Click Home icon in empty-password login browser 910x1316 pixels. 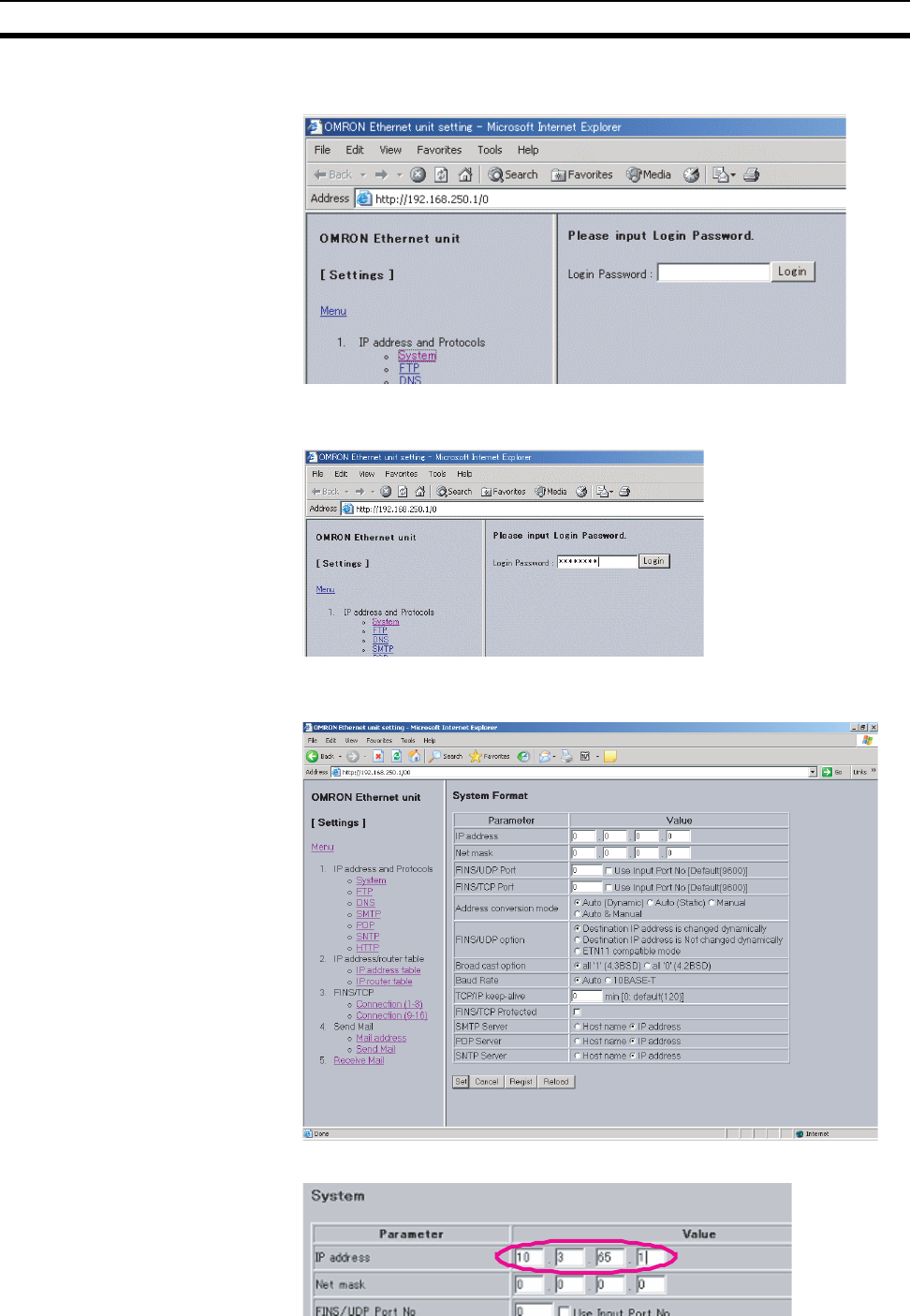pos(465,174)
